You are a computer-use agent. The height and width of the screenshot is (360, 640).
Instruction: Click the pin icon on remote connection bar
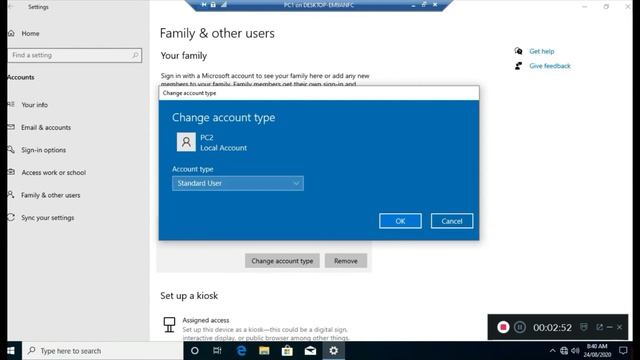(204, 4)
